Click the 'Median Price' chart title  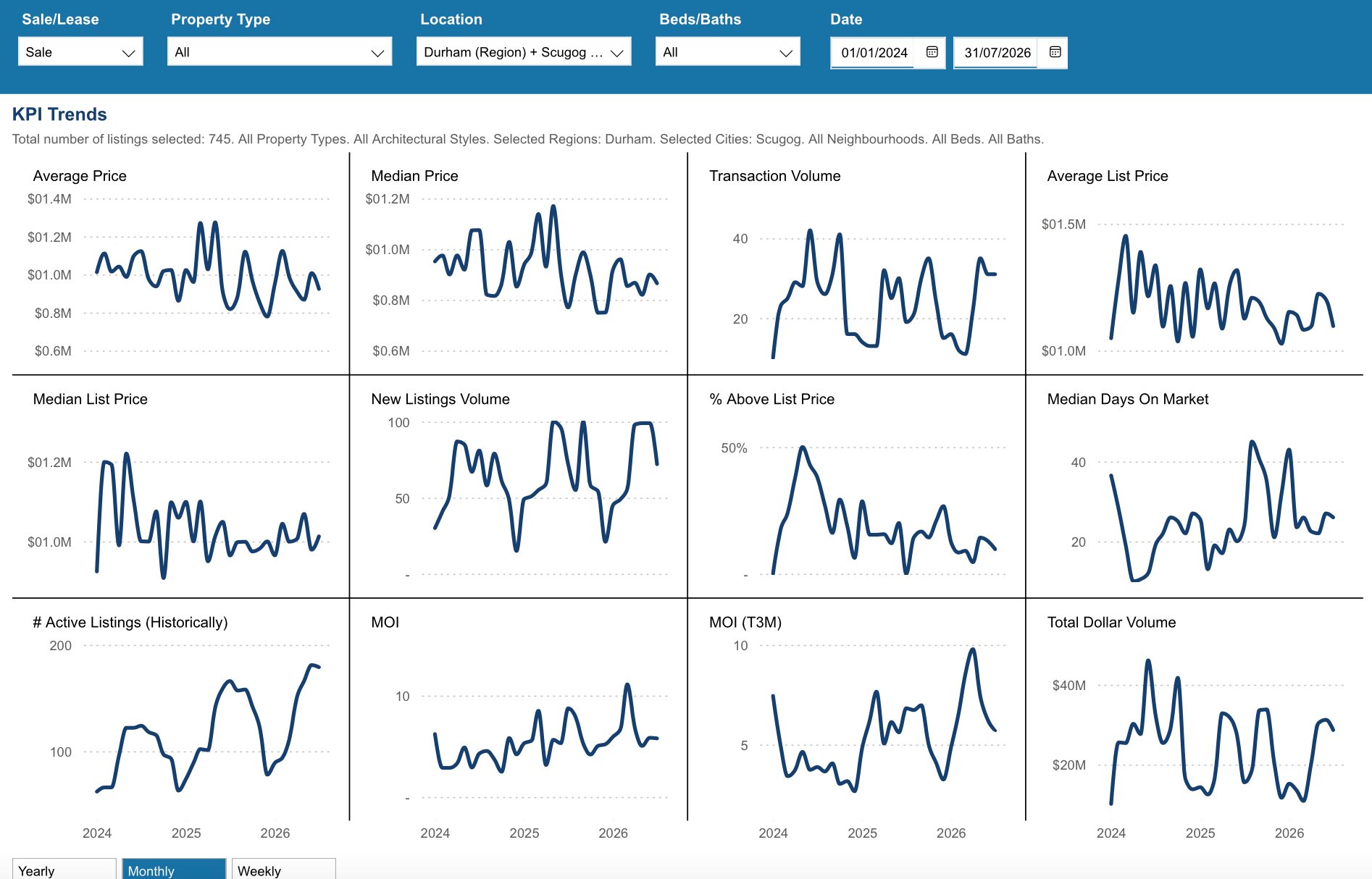414,176
